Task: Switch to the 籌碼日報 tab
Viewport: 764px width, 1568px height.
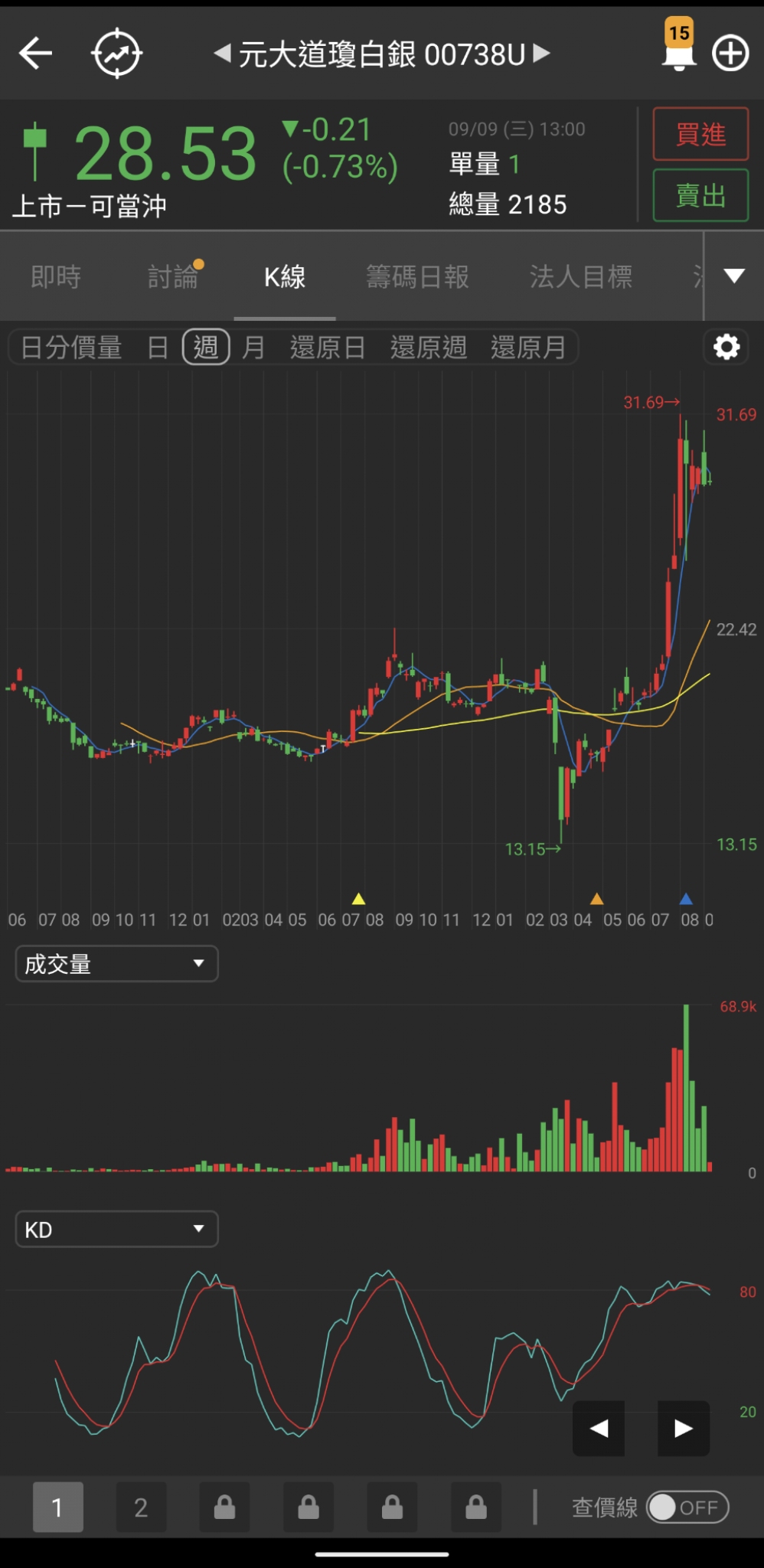Action: point(417,276)
